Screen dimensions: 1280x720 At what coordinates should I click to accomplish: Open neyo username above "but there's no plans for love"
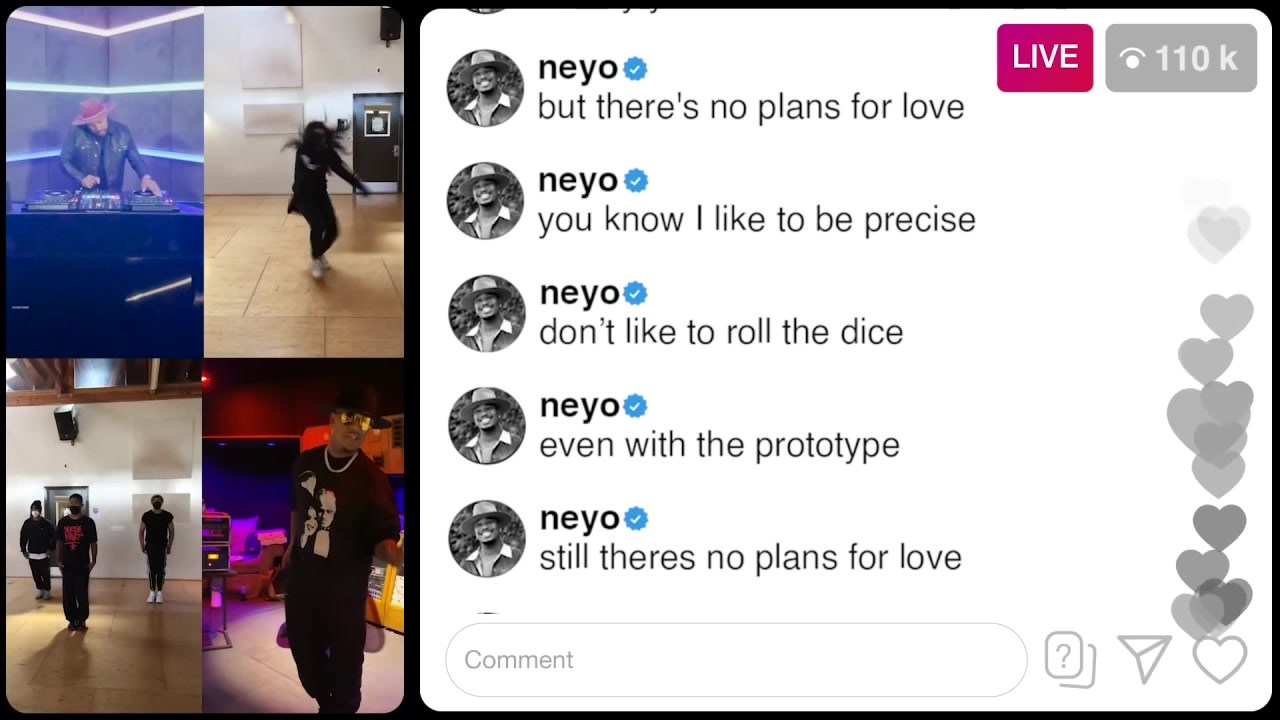pyautogui.click(x=578, y=69)
